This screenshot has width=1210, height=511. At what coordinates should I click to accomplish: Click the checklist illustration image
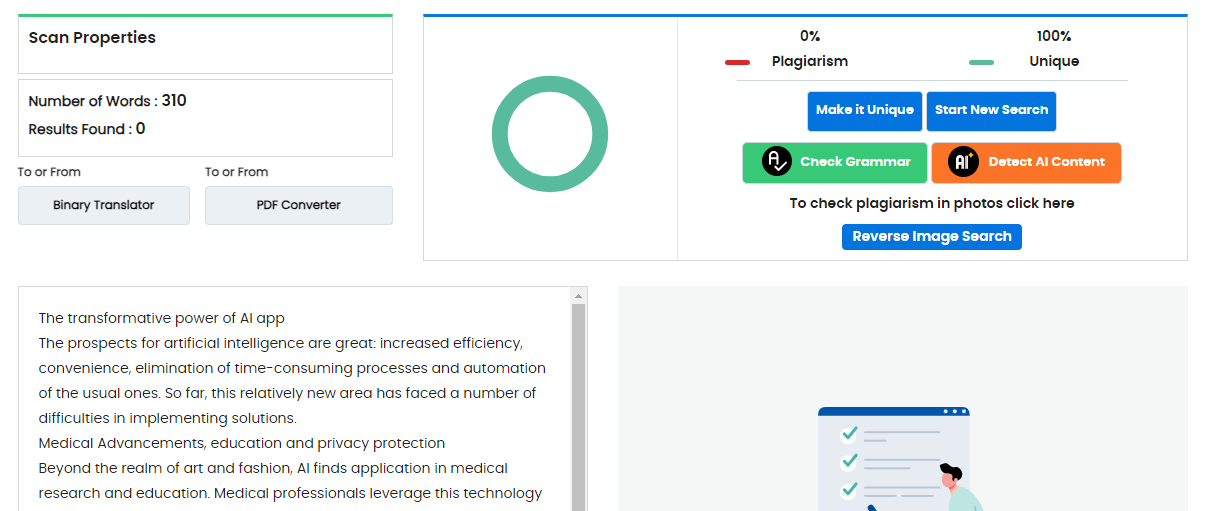tap(902, 458)
